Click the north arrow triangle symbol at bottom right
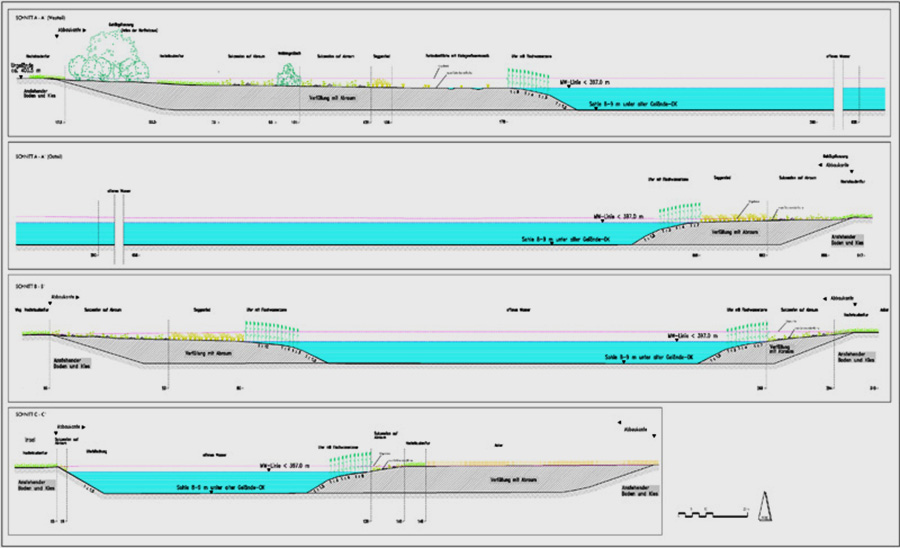 coord(765,509)
